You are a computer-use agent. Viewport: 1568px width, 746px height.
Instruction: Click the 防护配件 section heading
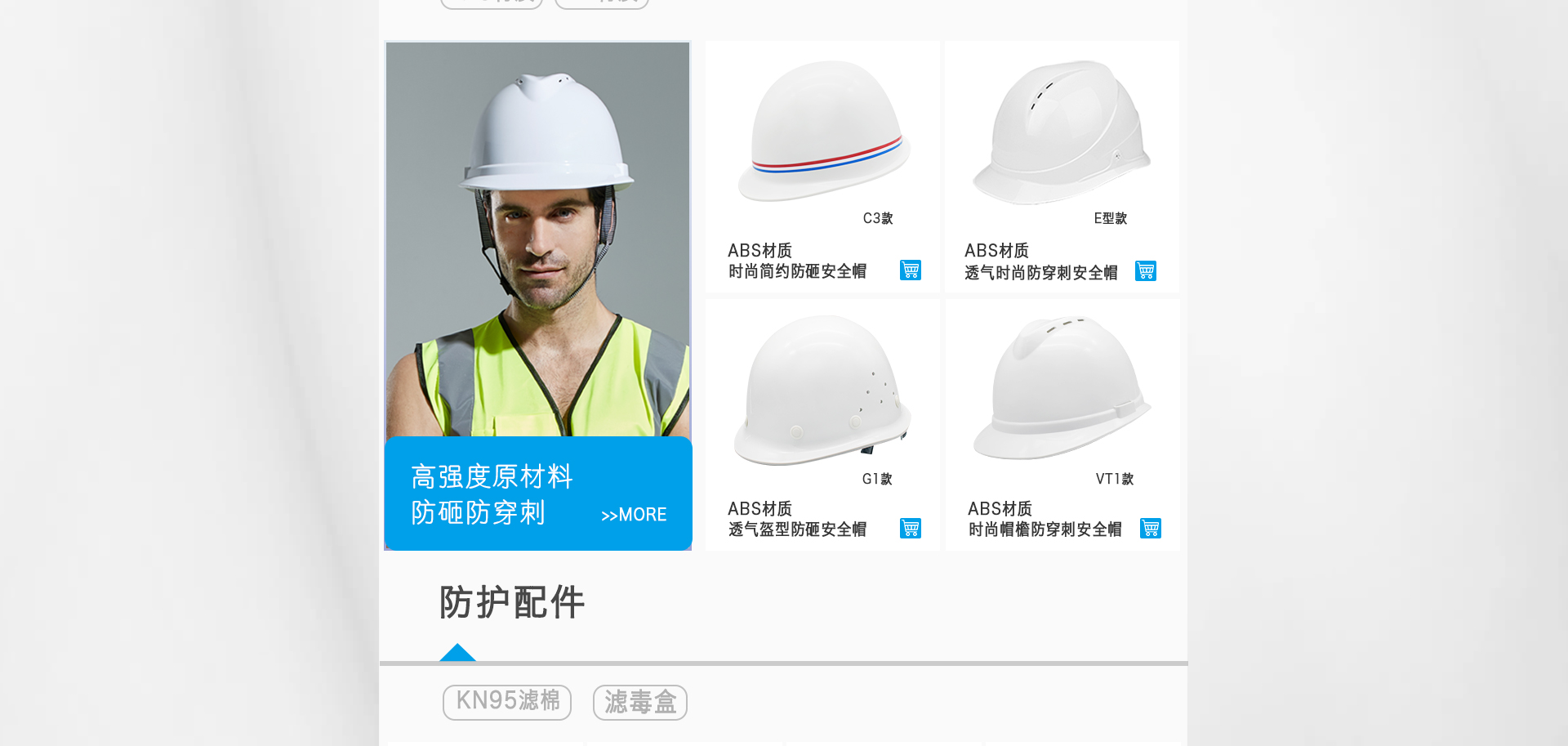click(512, 603)
